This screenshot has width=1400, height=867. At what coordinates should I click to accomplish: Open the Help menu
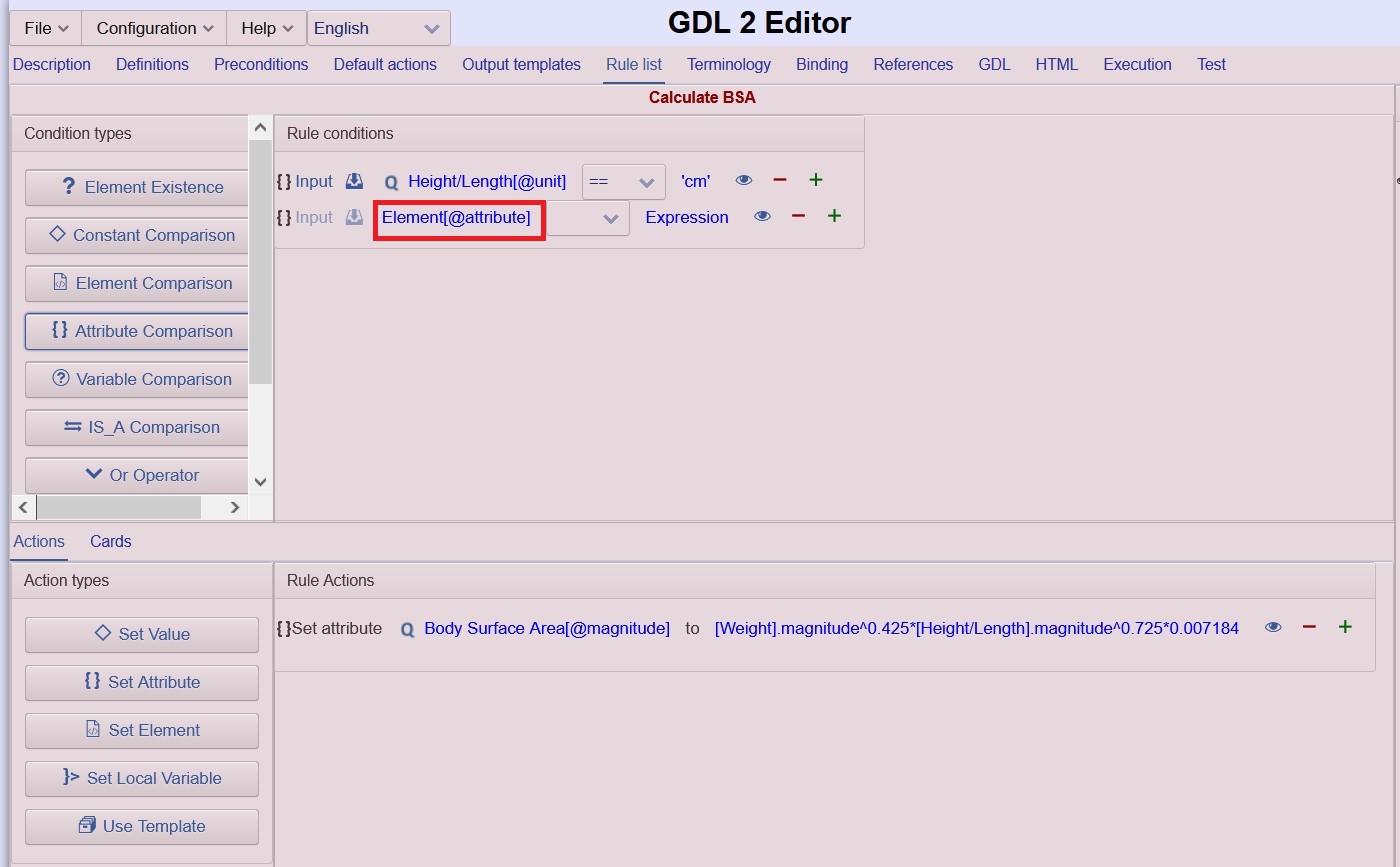click(x=267, y=28)
